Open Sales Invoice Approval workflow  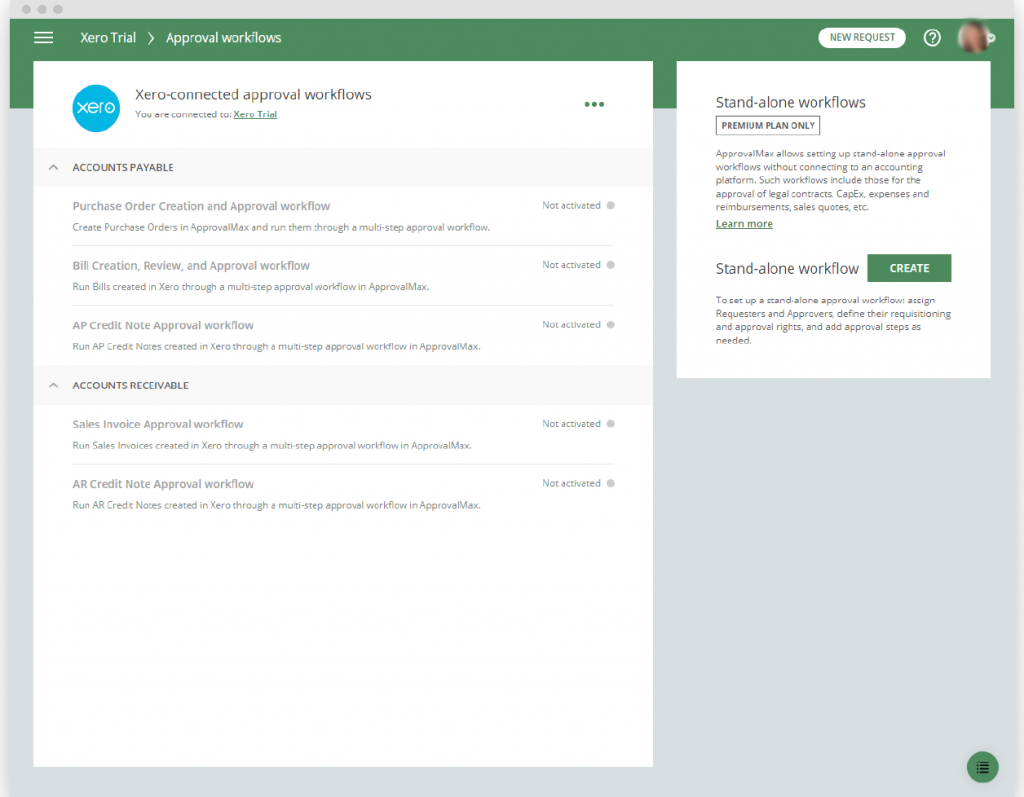point(157,425)
